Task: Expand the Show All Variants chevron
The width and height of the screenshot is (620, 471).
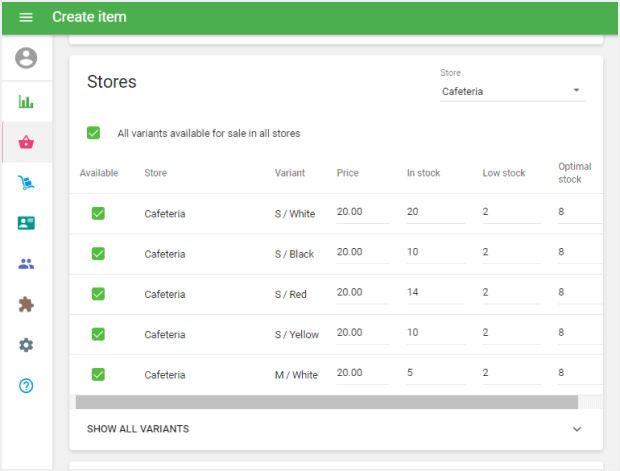Action: (x=577, y=429)
